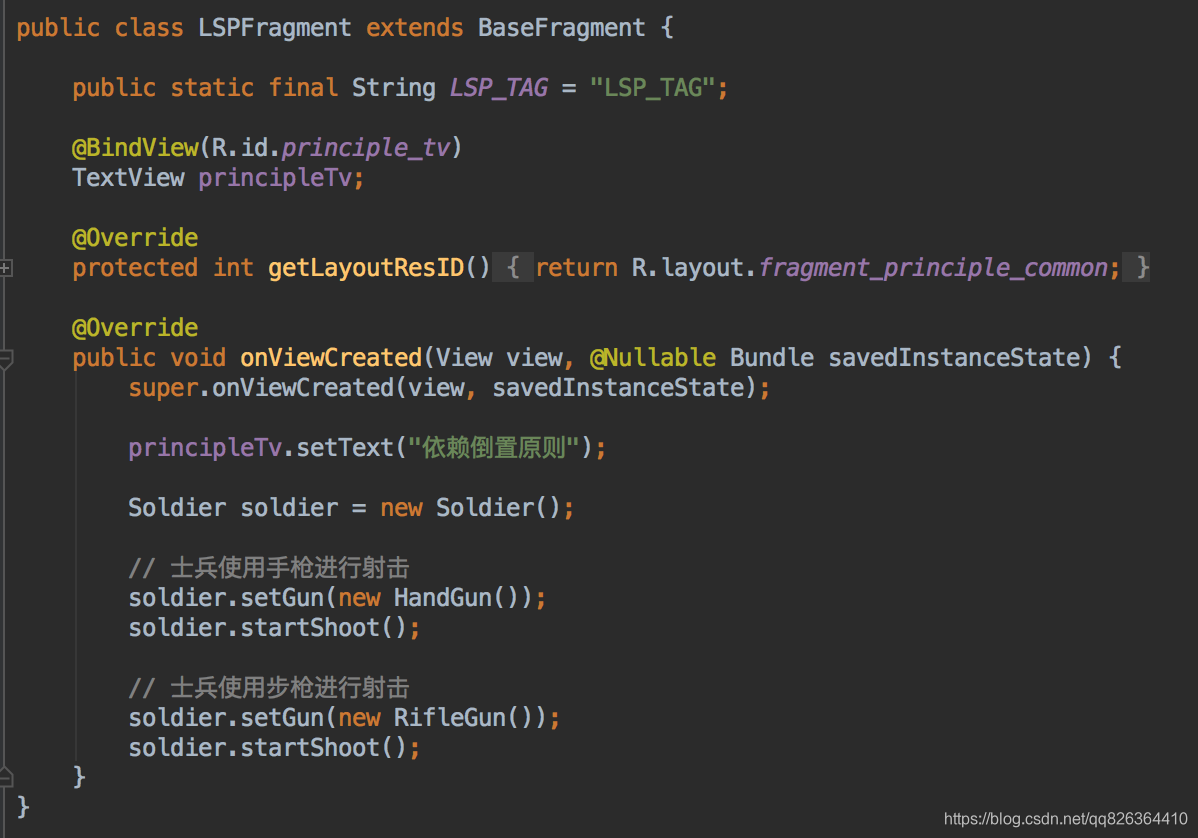
Task: Click the TextView type name
Action: [x=128, y=177]
